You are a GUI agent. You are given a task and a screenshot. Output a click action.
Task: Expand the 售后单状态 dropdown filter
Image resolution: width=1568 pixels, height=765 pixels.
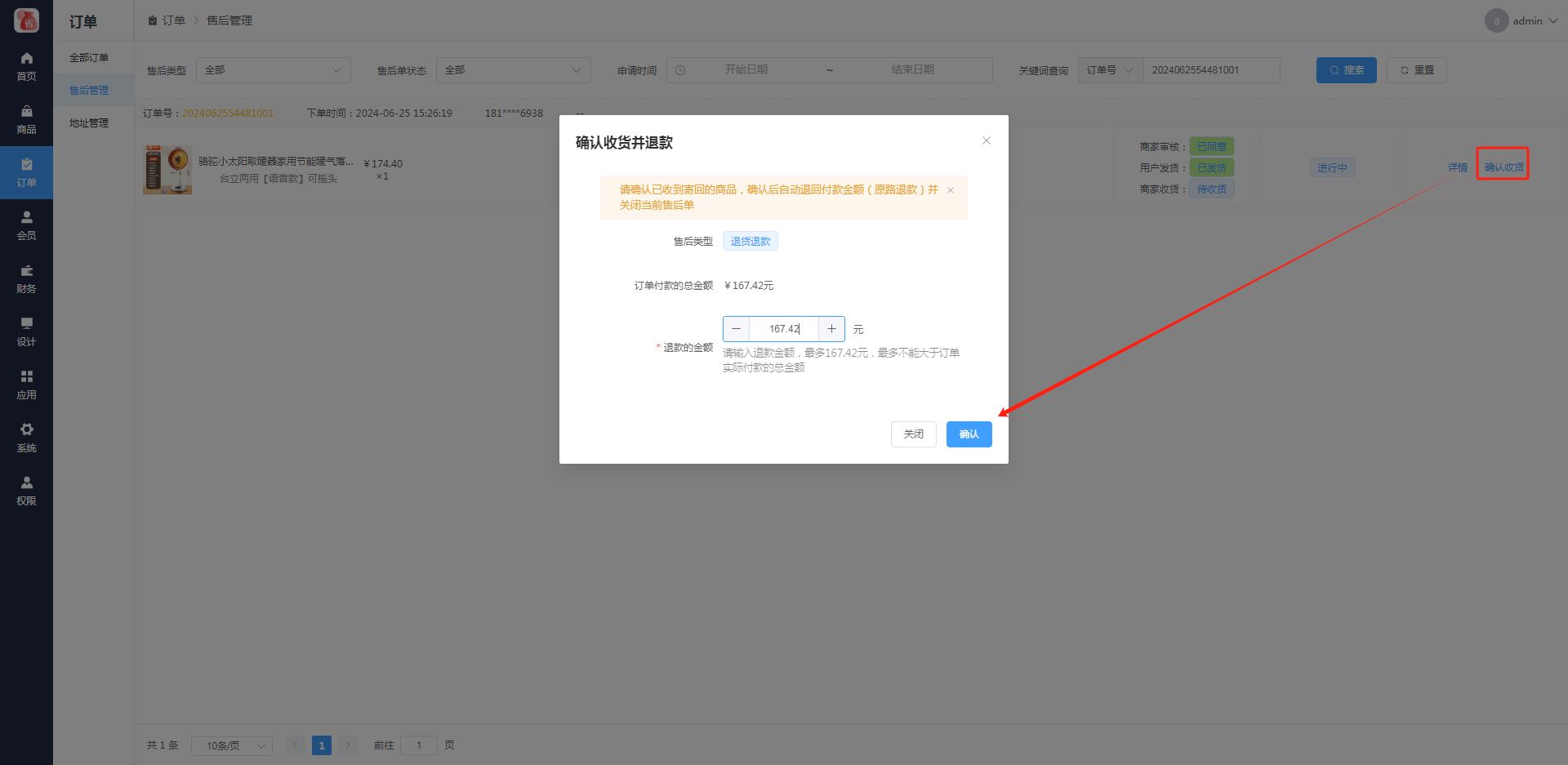(513, 70)
